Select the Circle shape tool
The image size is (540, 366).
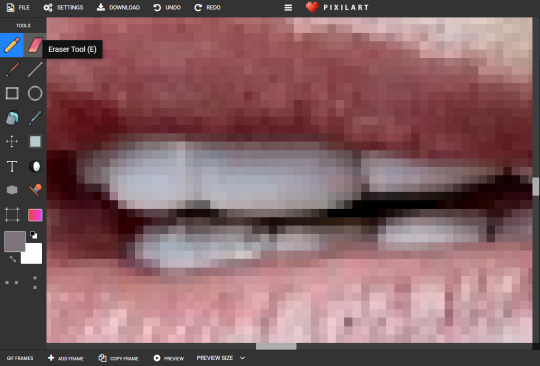35,93
